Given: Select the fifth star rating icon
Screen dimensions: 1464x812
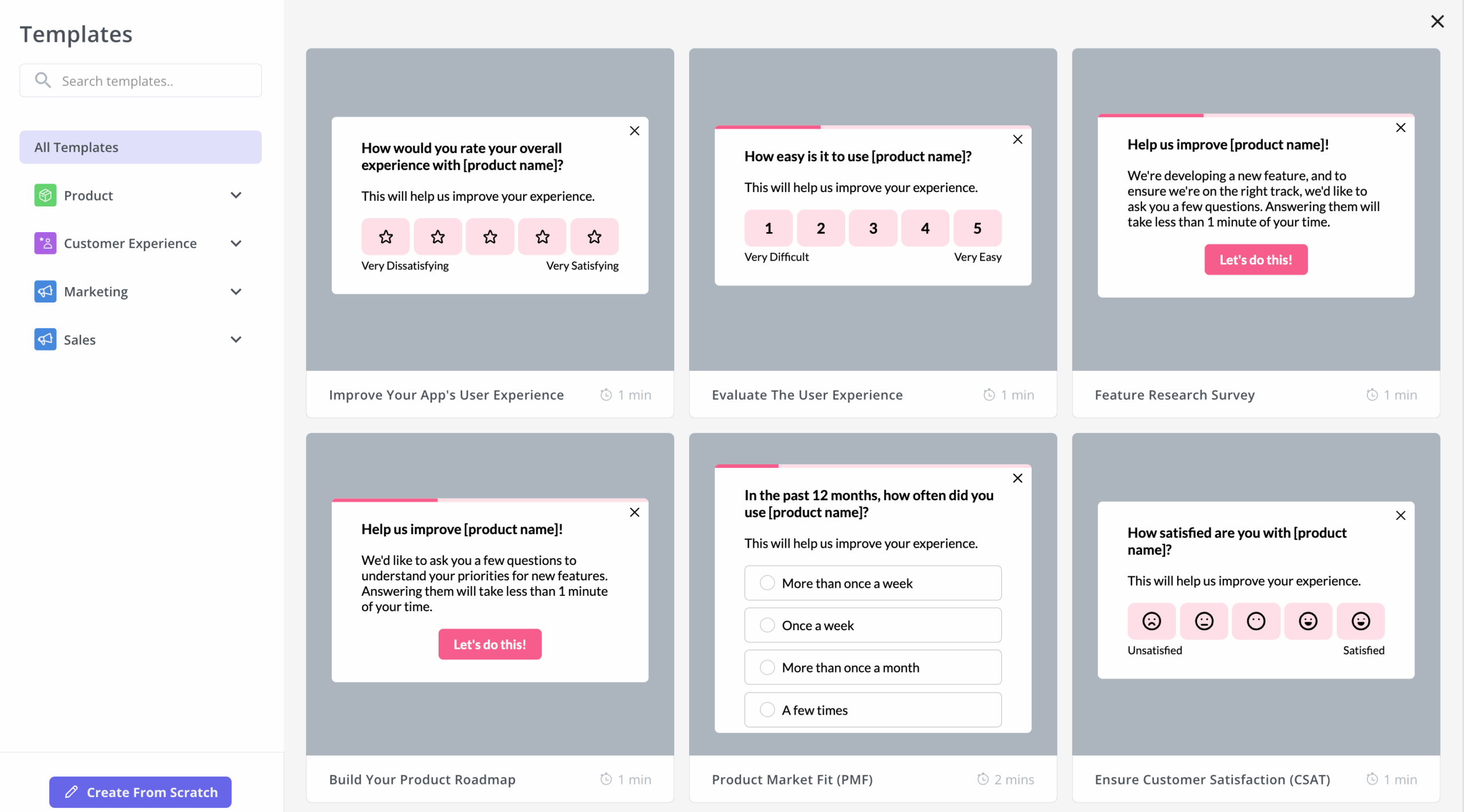Looking at the screenshot, I should coord(595,237).
